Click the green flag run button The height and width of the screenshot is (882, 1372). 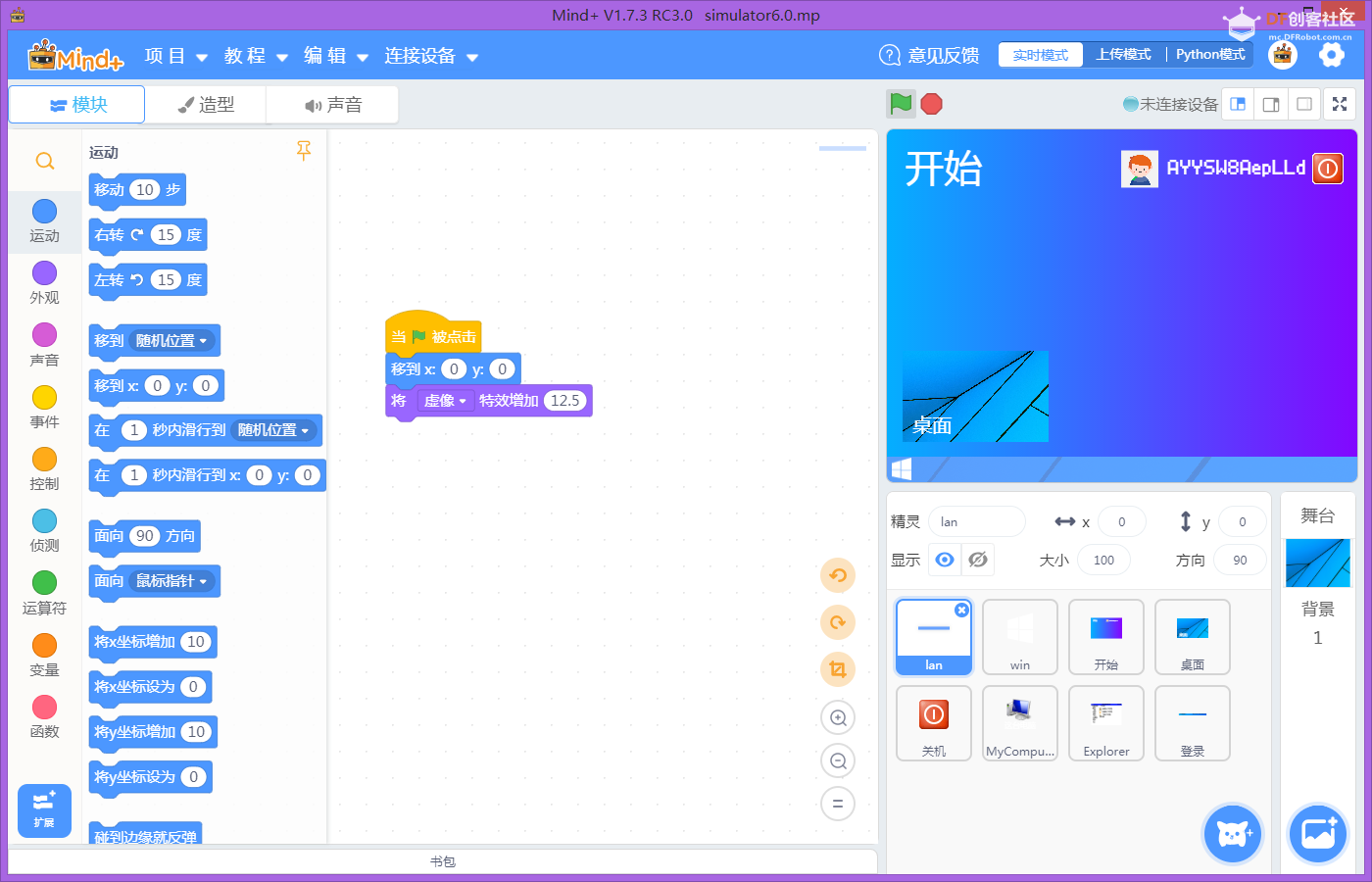(901, 104)
